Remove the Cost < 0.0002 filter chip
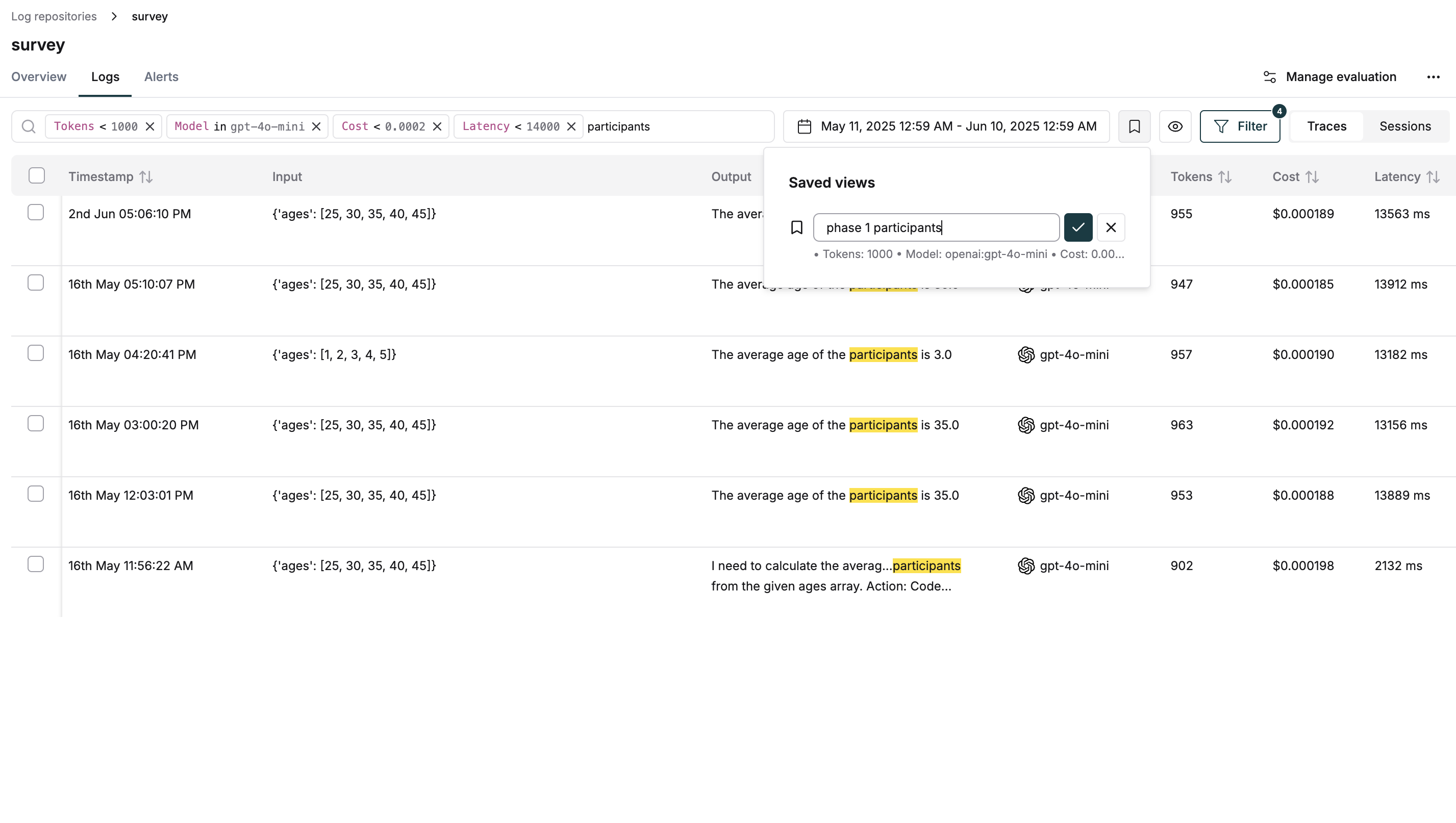Image resolution: width=1456 pixels, height=823 pixels. pos(437,126)
